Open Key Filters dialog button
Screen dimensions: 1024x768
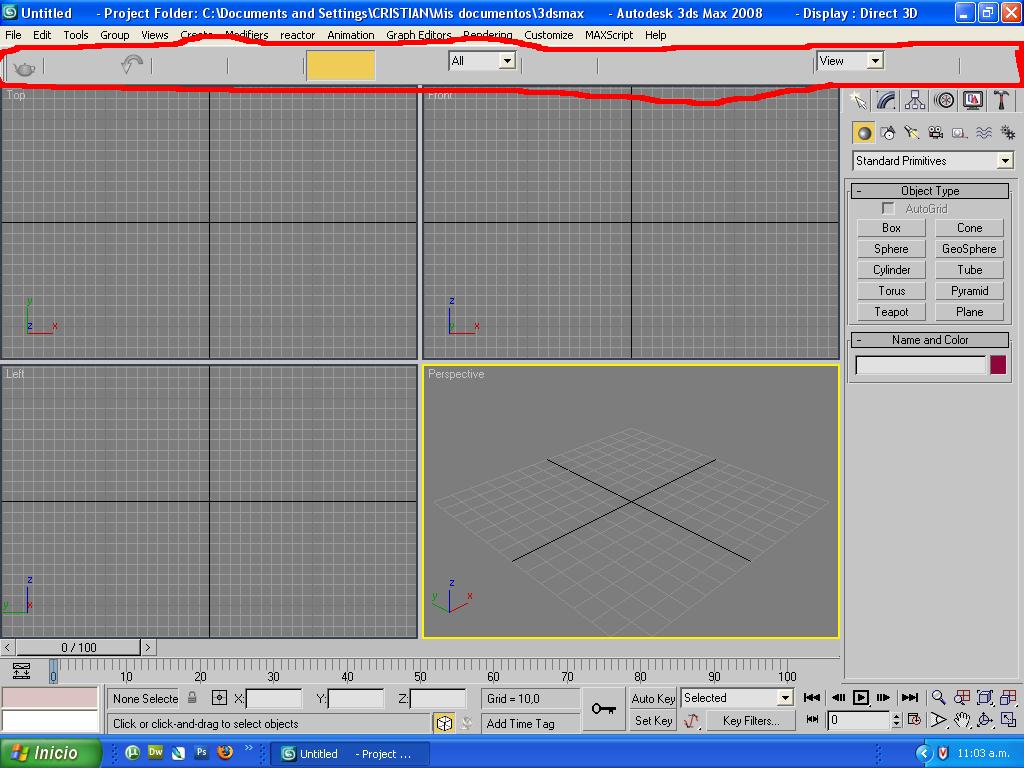[x=751, y=721]
